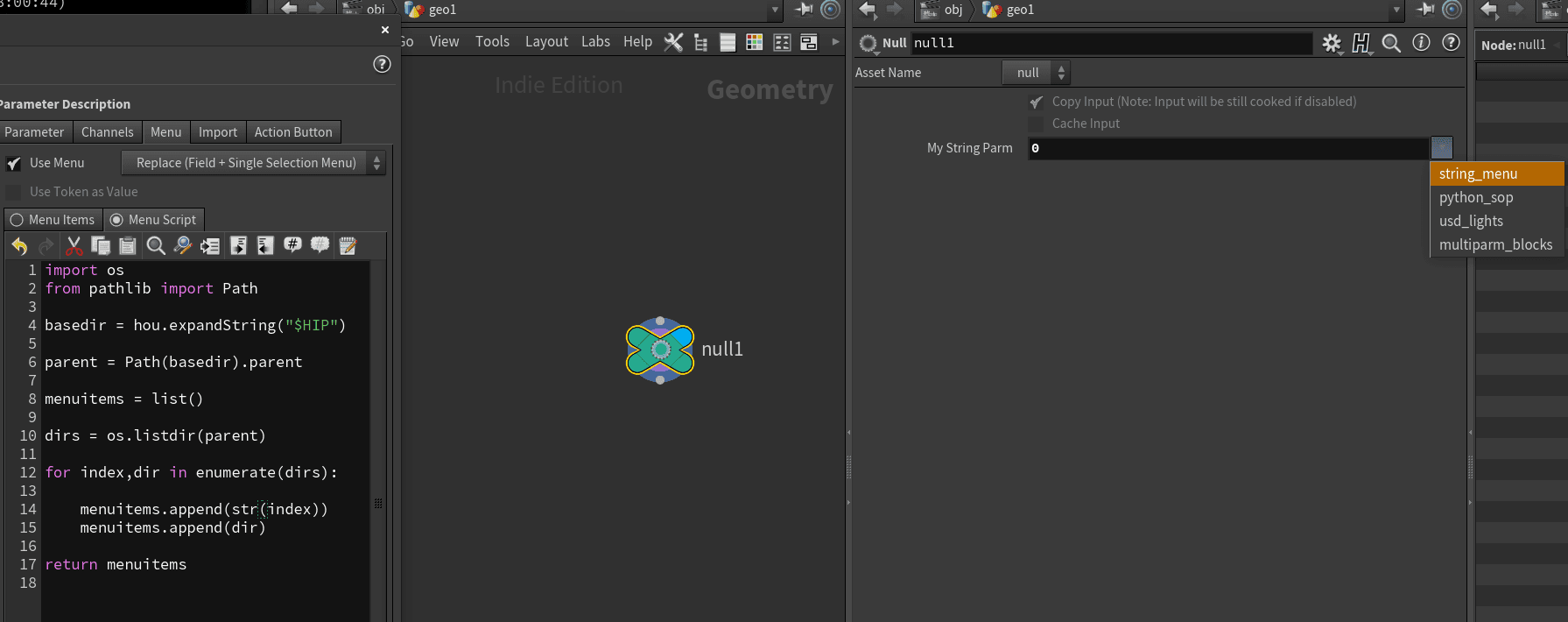Select the Menu Items radio button

[17, 220]
